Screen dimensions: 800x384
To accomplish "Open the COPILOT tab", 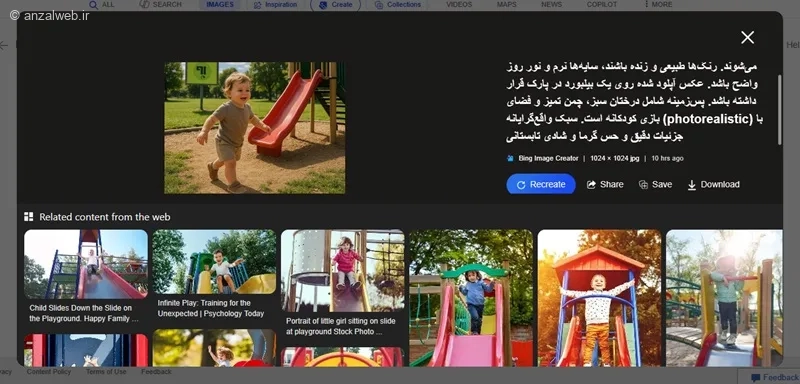I will click(602, 5).
